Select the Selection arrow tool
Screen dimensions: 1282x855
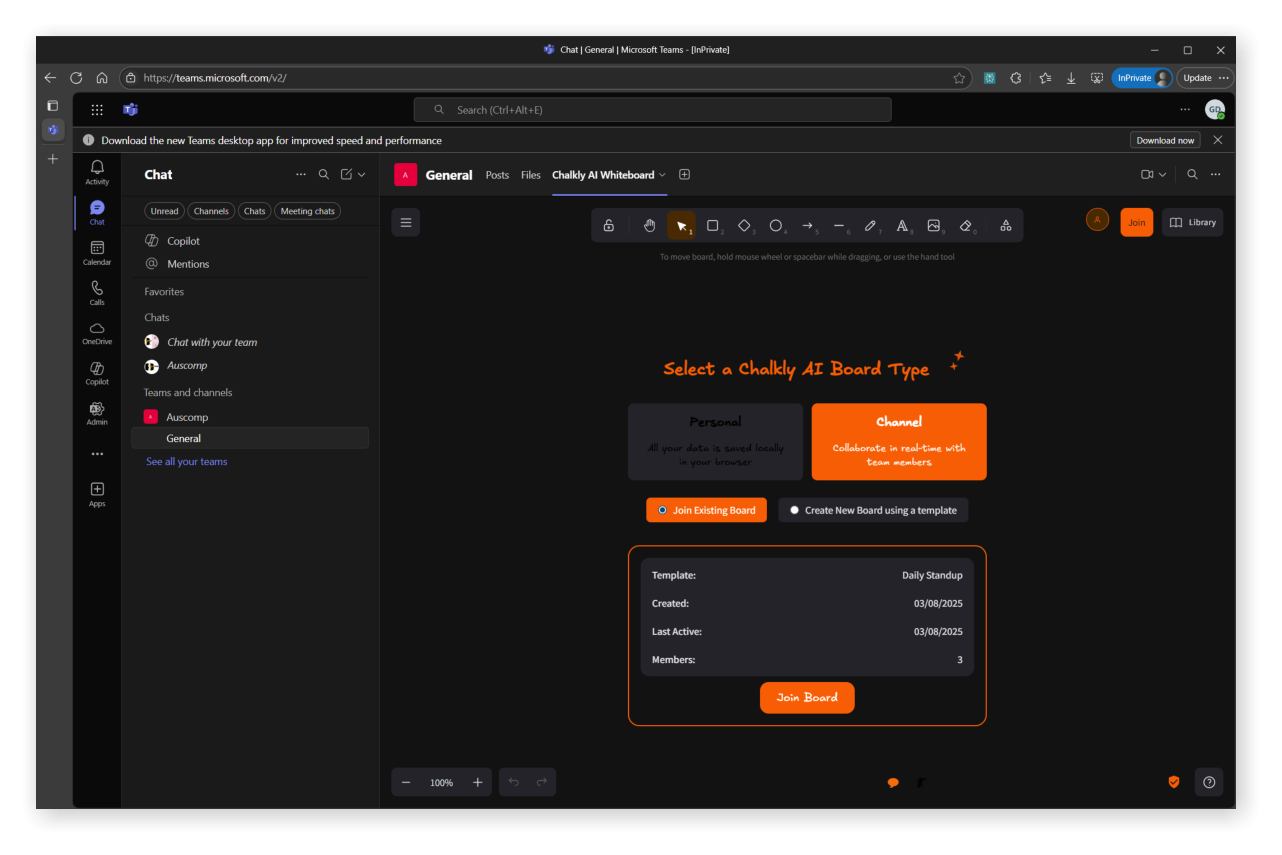pyautogui.click(x=681, y=226)
